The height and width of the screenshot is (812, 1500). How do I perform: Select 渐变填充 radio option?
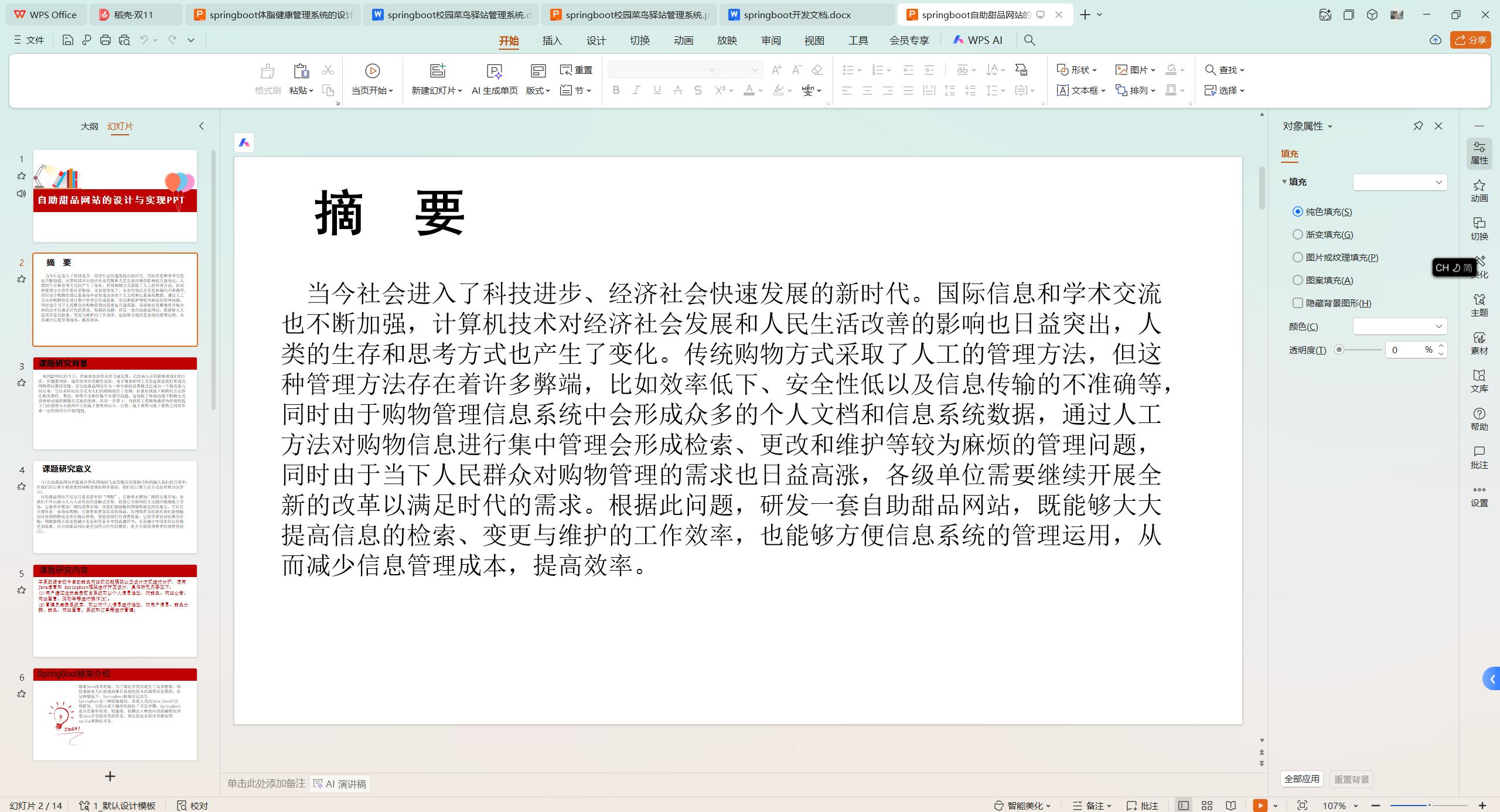1298,234
